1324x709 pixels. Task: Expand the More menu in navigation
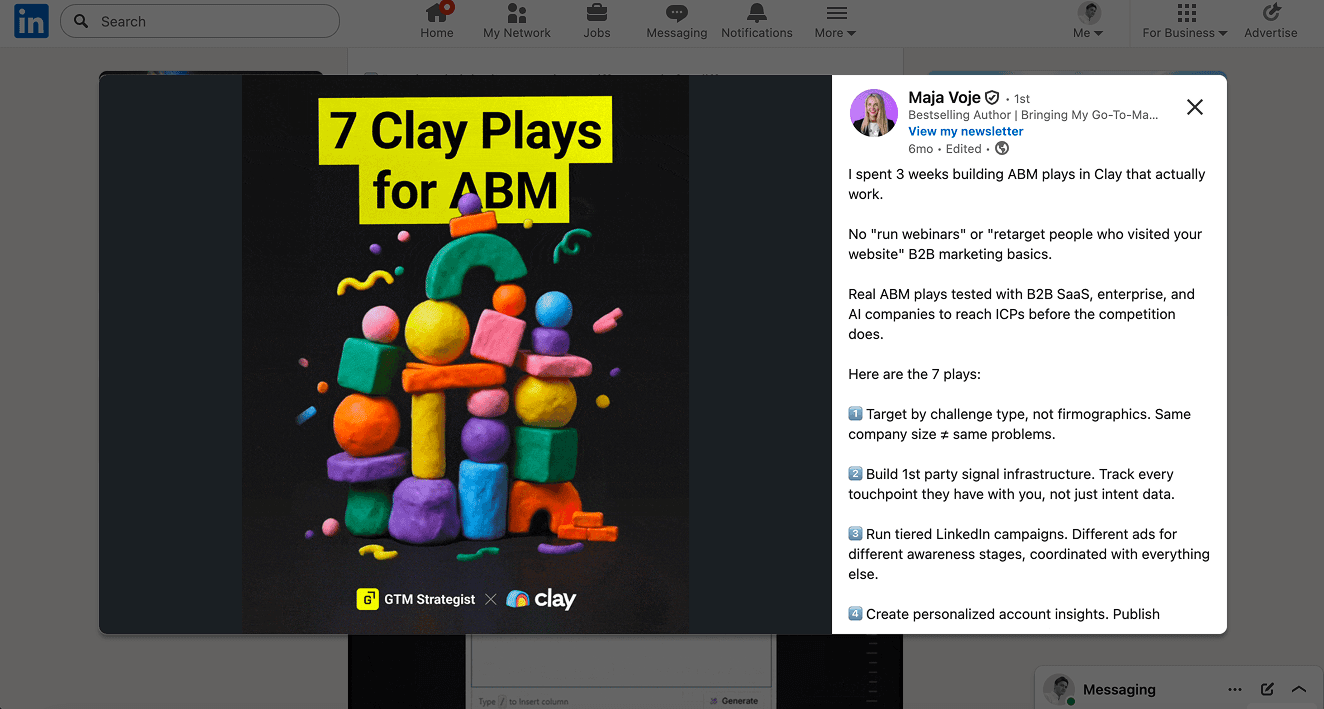point(836,21)
